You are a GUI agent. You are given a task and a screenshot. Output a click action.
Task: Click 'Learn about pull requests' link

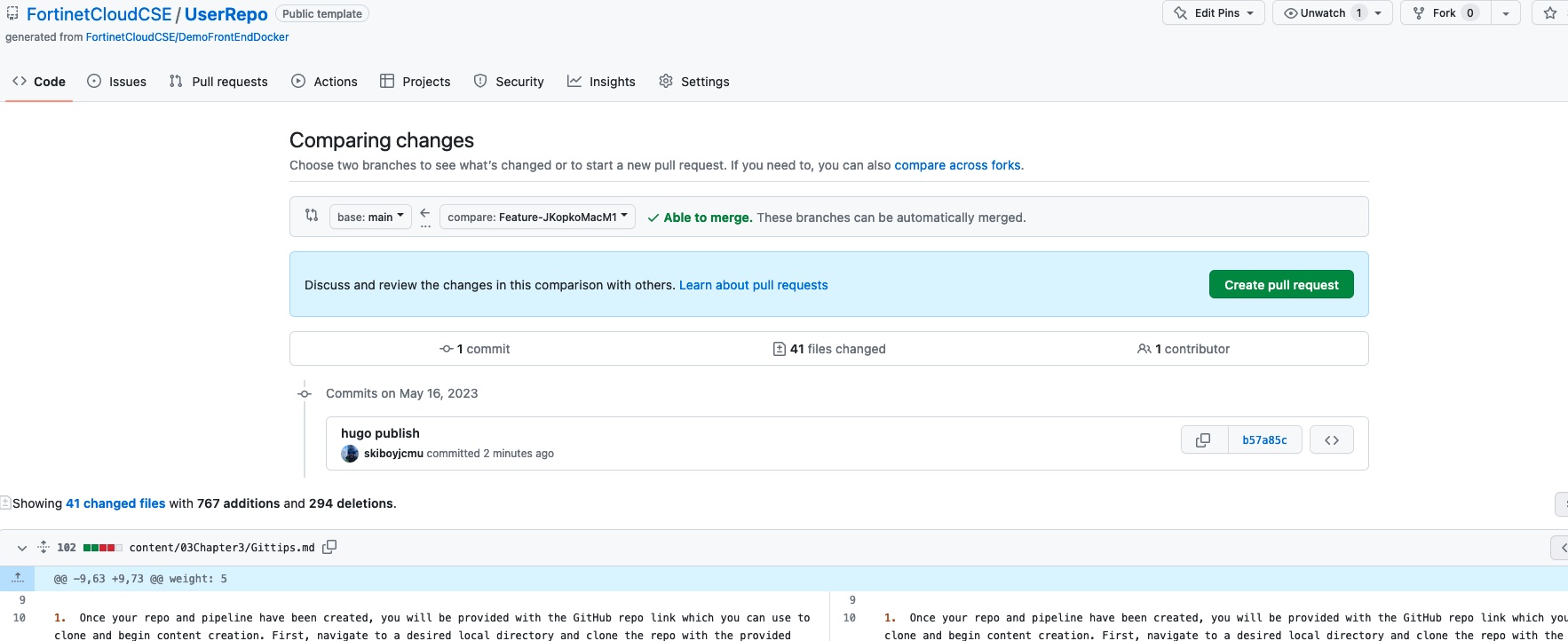pyautogui.click(x=754, y=285)
